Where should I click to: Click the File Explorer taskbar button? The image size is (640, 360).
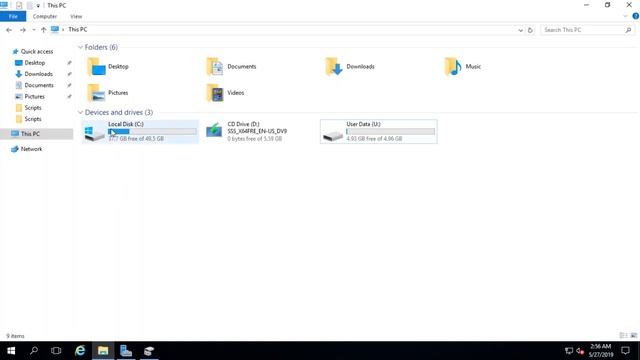pos(103,351)
